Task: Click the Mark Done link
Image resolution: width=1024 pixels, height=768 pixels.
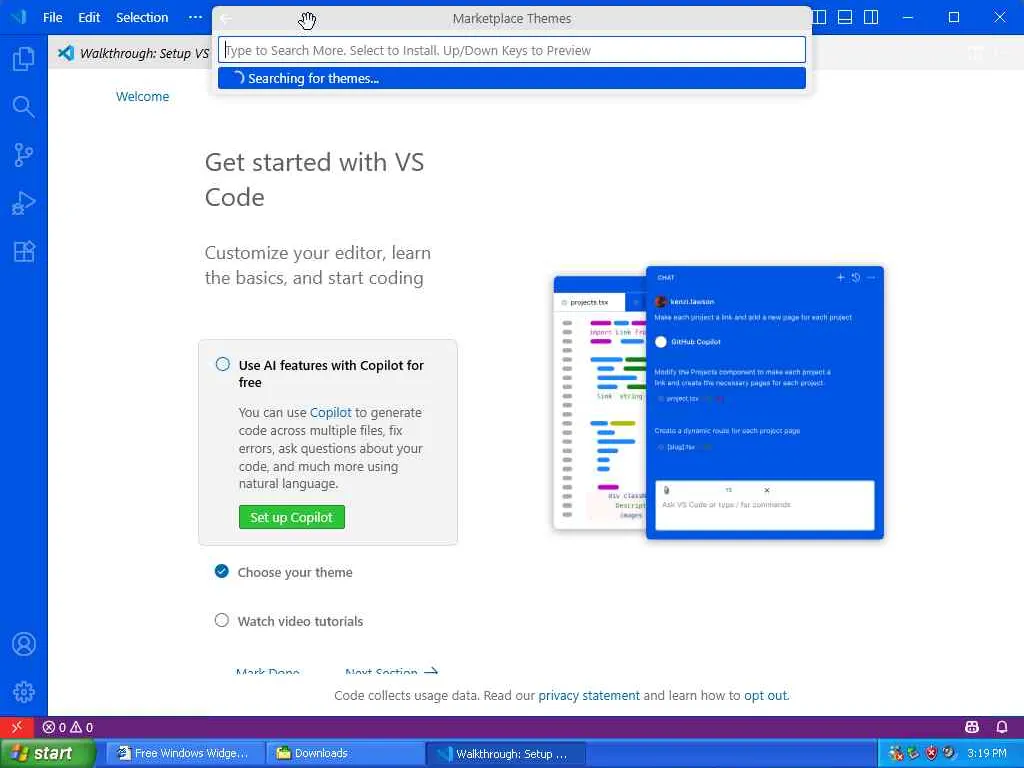Action: click(268, 671)
